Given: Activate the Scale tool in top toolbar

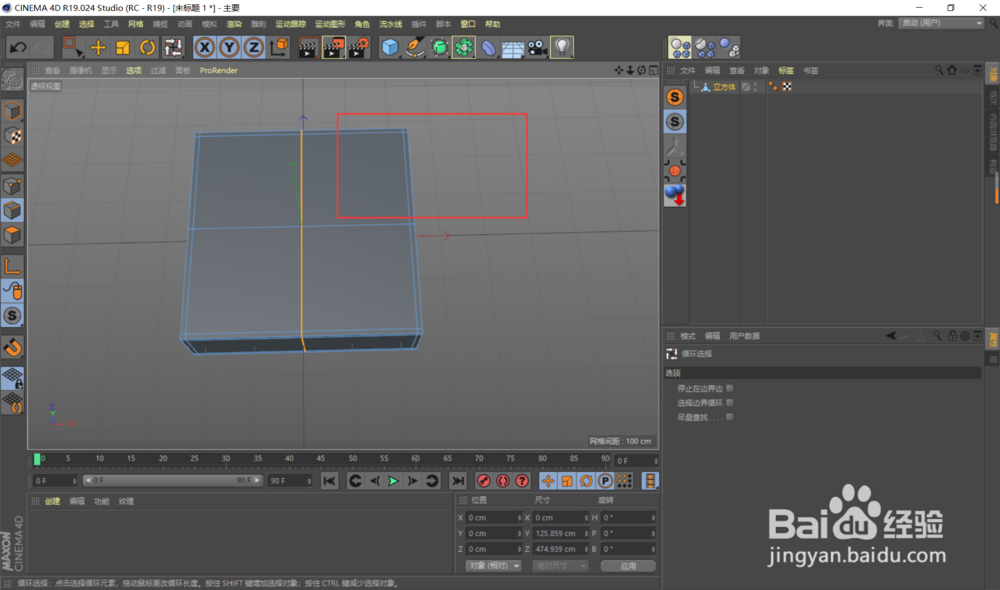Looking at the screenshot, I should (122, 47).
